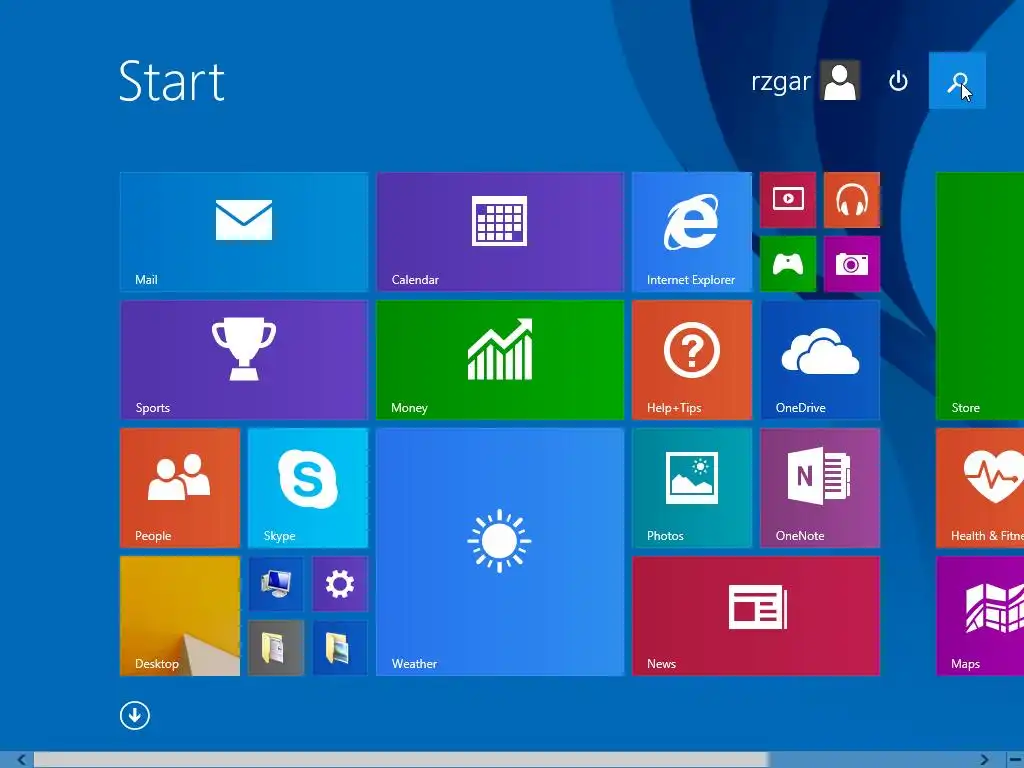Launch the Skype tile
This screenshot has height=768, width=1024.
click(x=308, y=488)
